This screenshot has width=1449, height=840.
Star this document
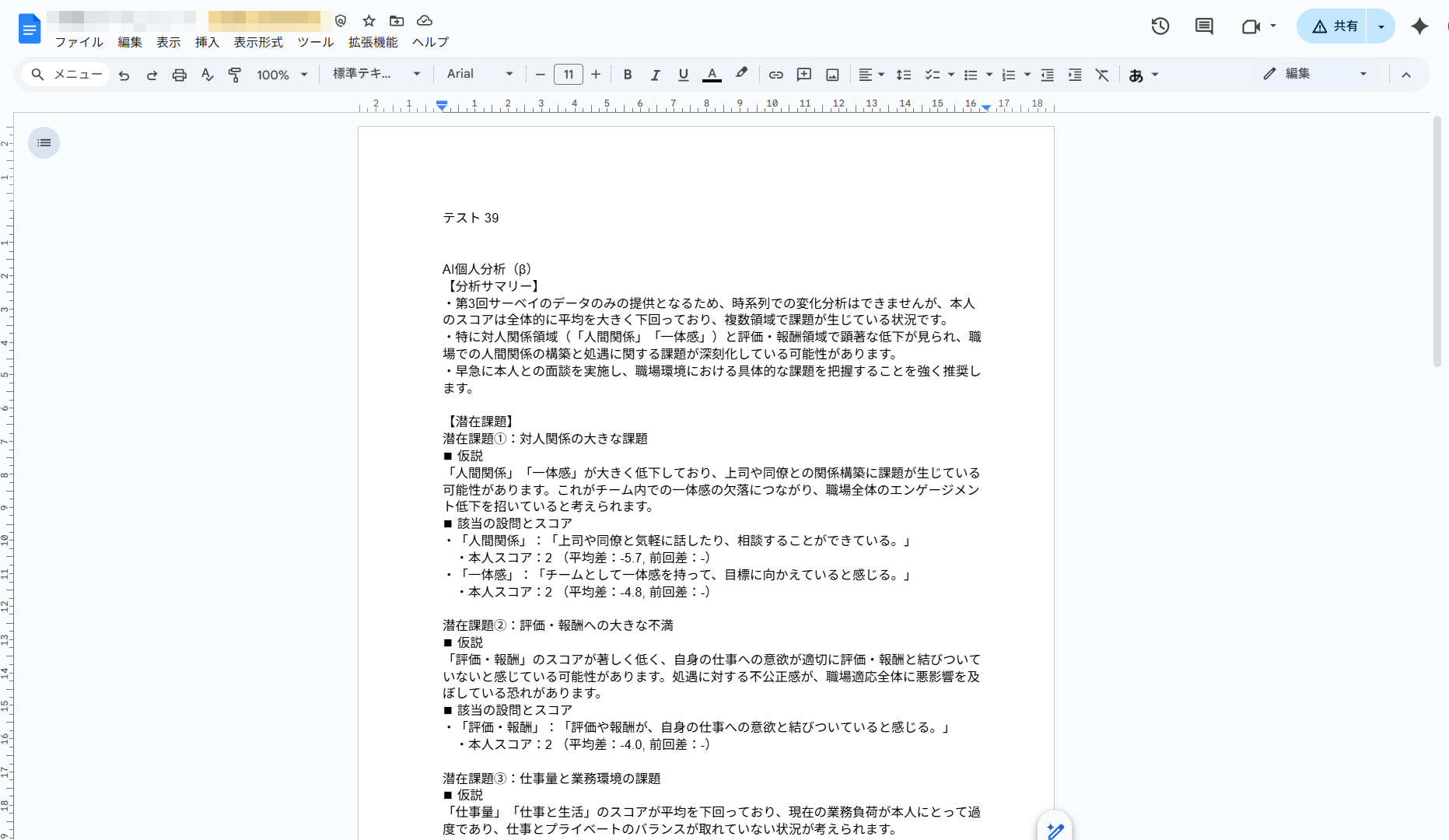click(x=369, y=21)
